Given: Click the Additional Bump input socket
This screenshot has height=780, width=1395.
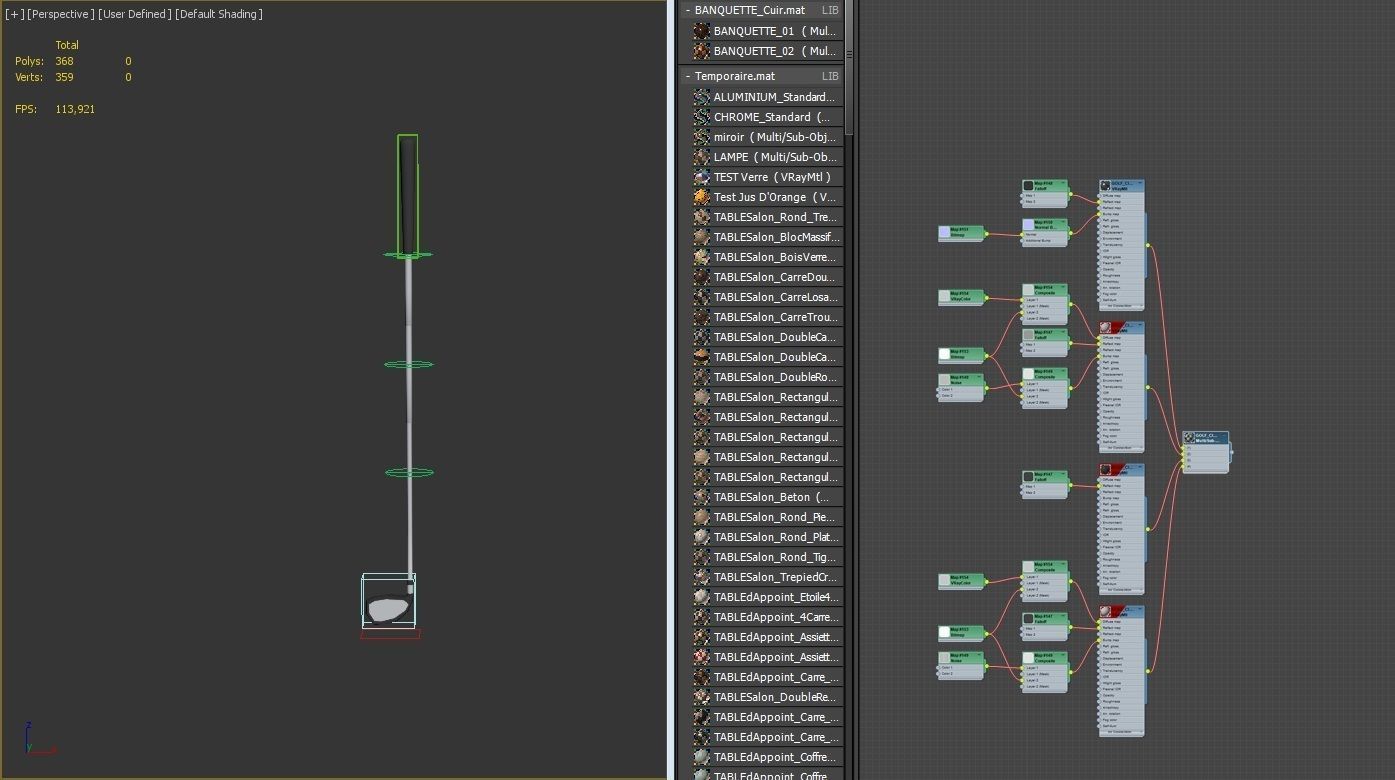Looking at the screenshot, I should (1022, 240).
